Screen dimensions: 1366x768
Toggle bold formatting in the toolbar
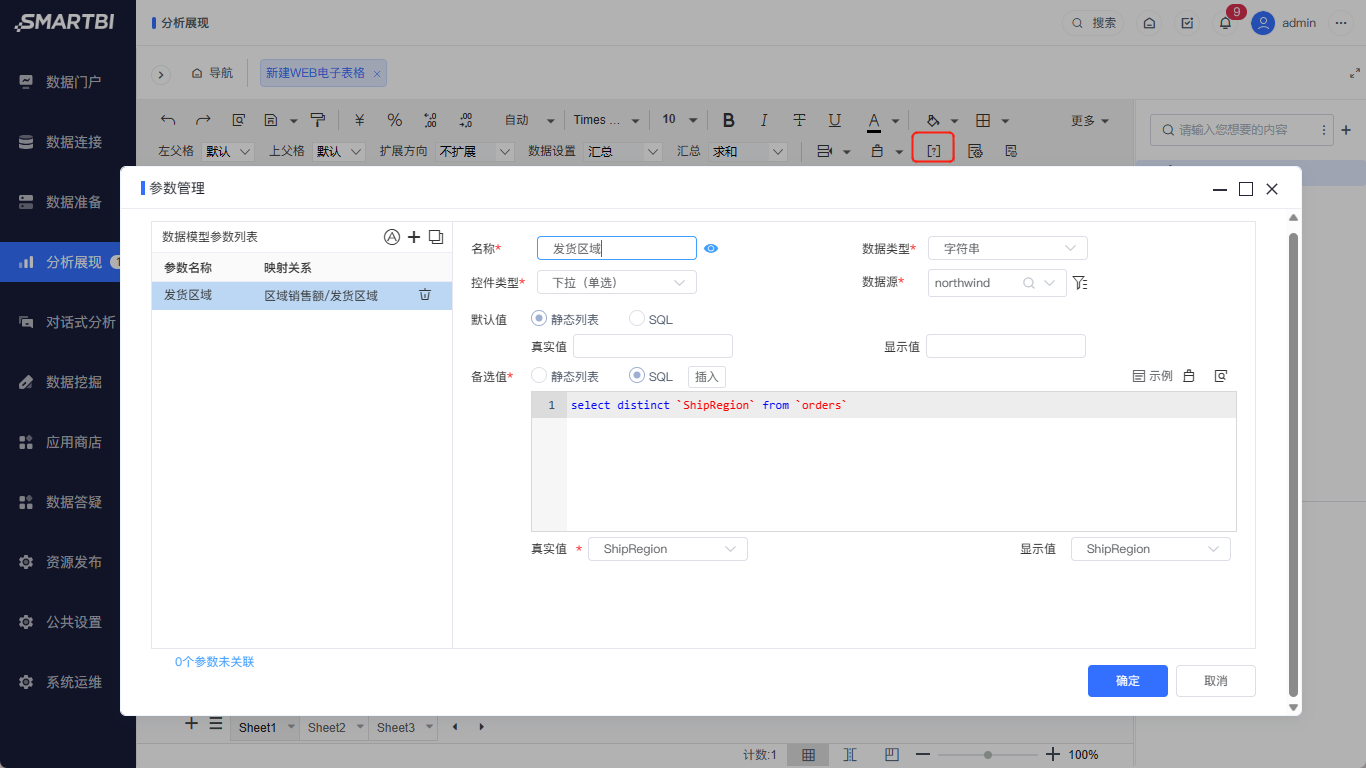729,120
